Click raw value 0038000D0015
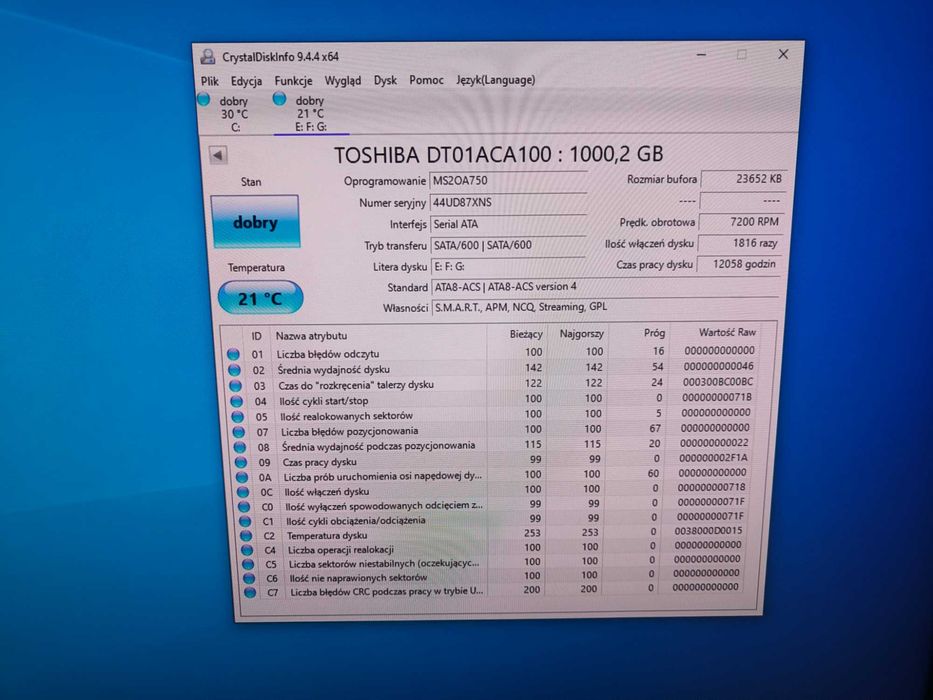Image resolution: width=933 pixels, height=700 pixels. 708,530
